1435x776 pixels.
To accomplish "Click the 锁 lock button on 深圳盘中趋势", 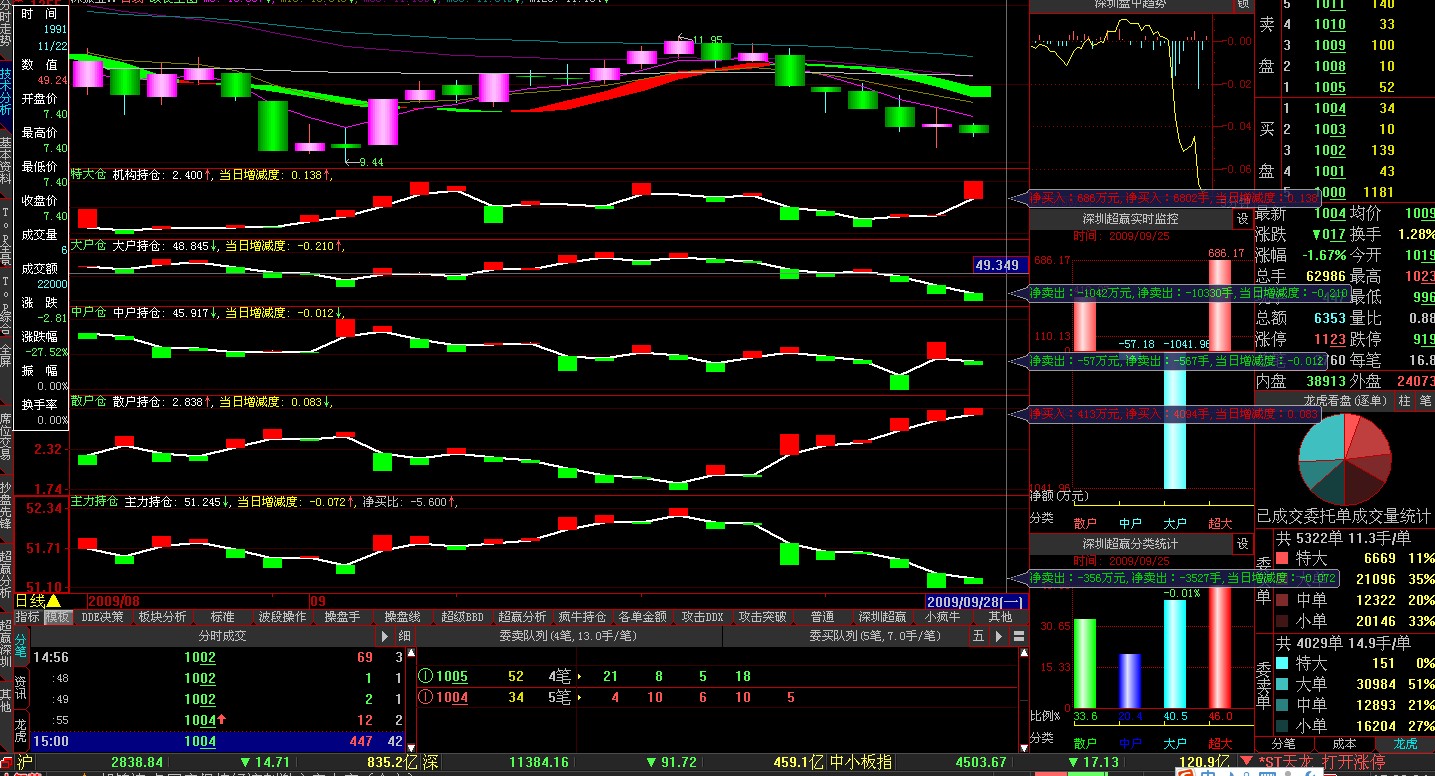I will (1243, 5).
